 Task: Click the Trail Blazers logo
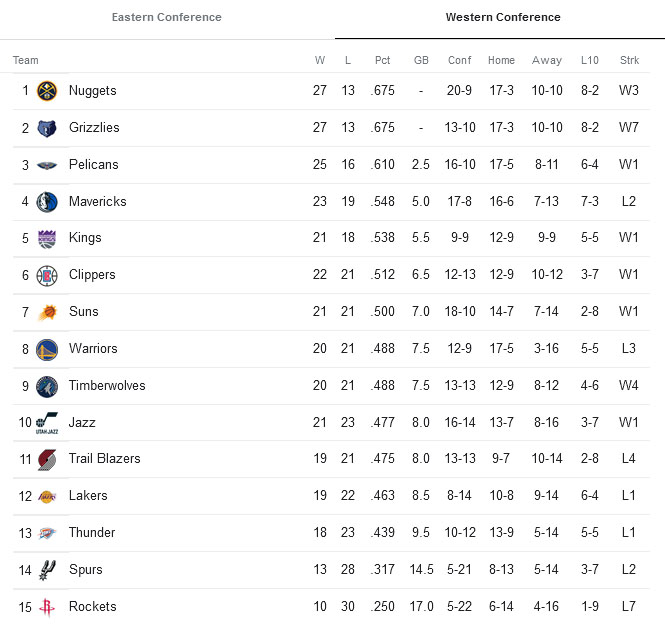click(47, 459)
